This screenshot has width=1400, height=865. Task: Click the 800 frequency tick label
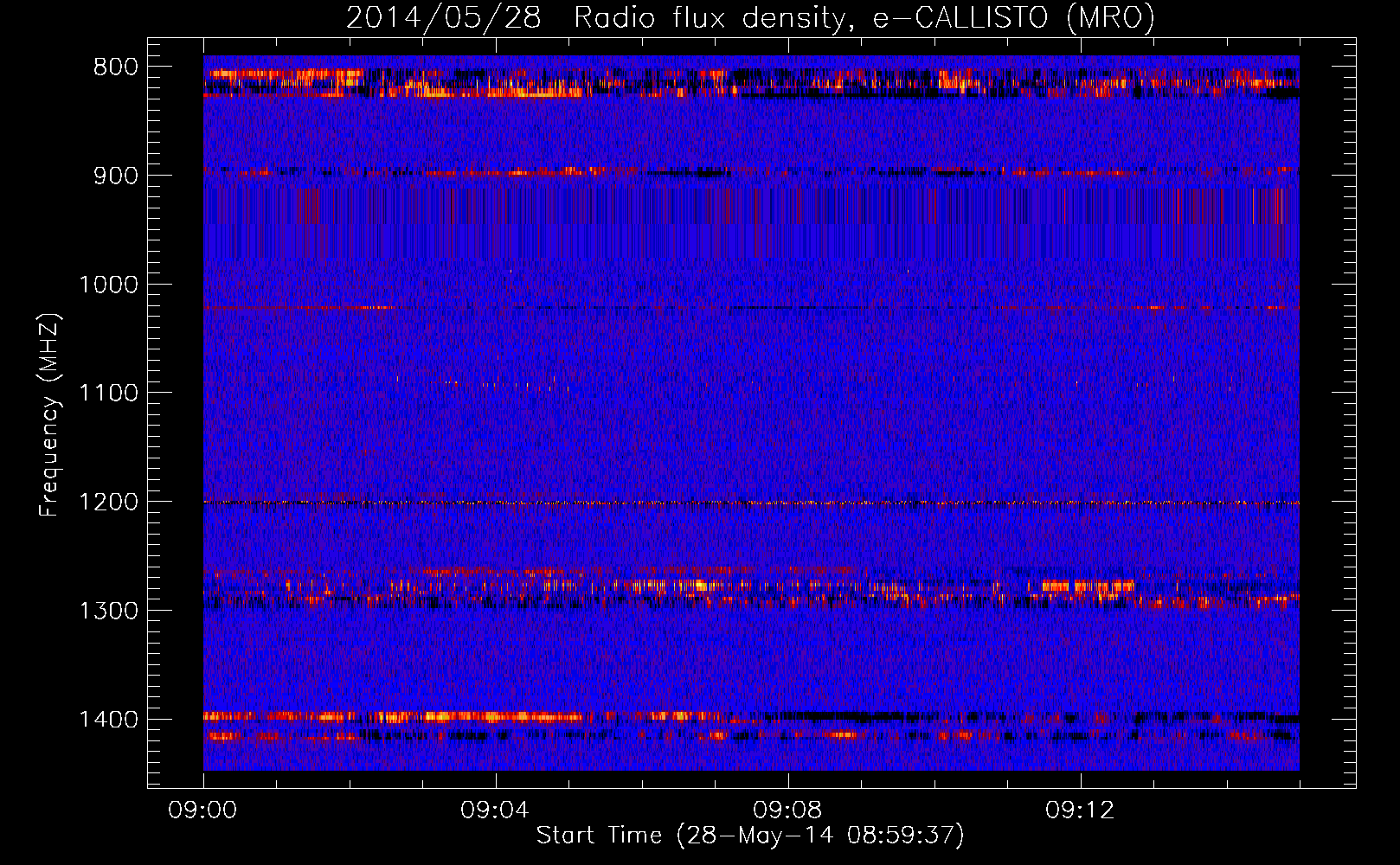tap(116, 67)
